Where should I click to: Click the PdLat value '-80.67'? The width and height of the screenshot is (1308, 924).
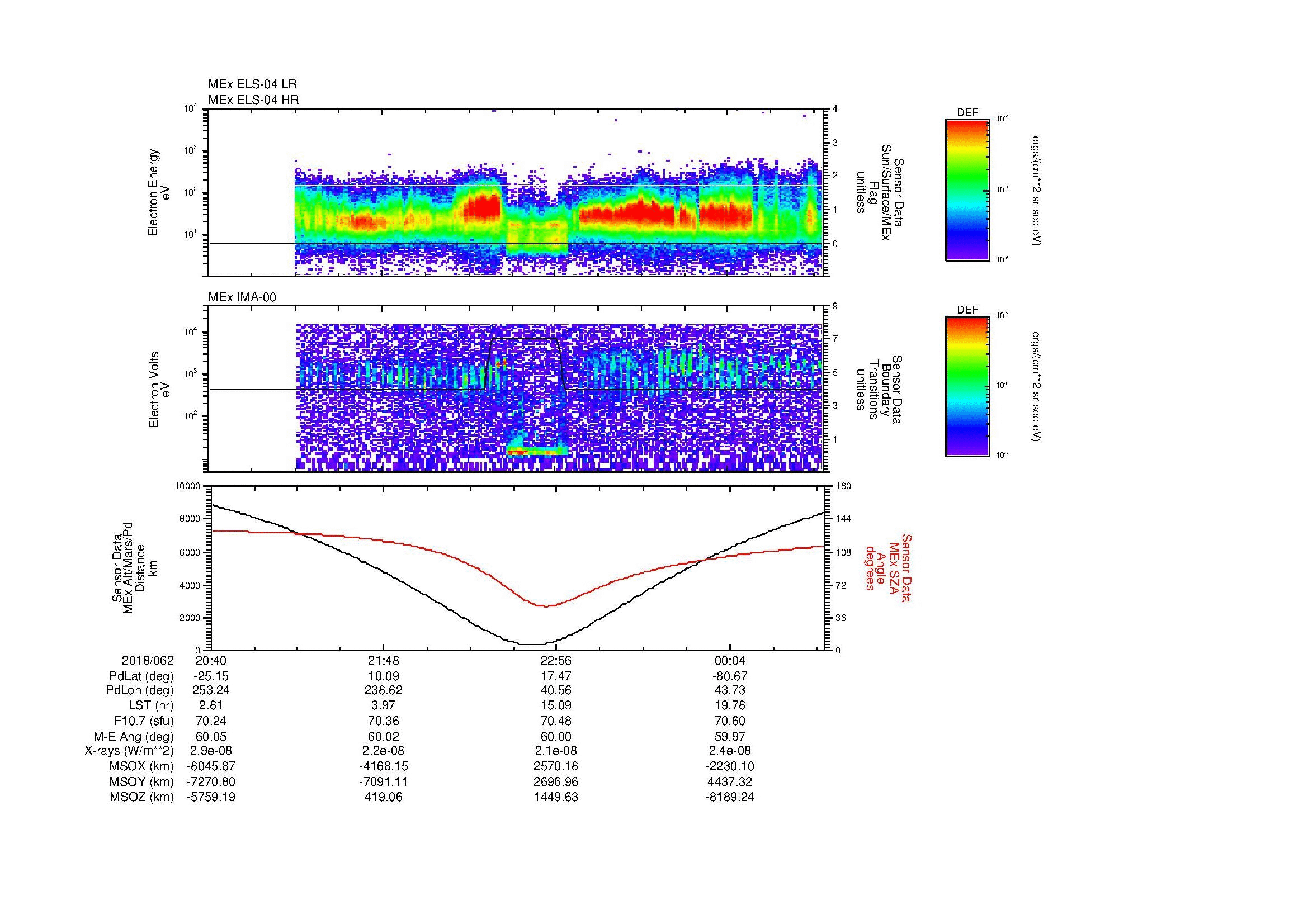point(729,676)
